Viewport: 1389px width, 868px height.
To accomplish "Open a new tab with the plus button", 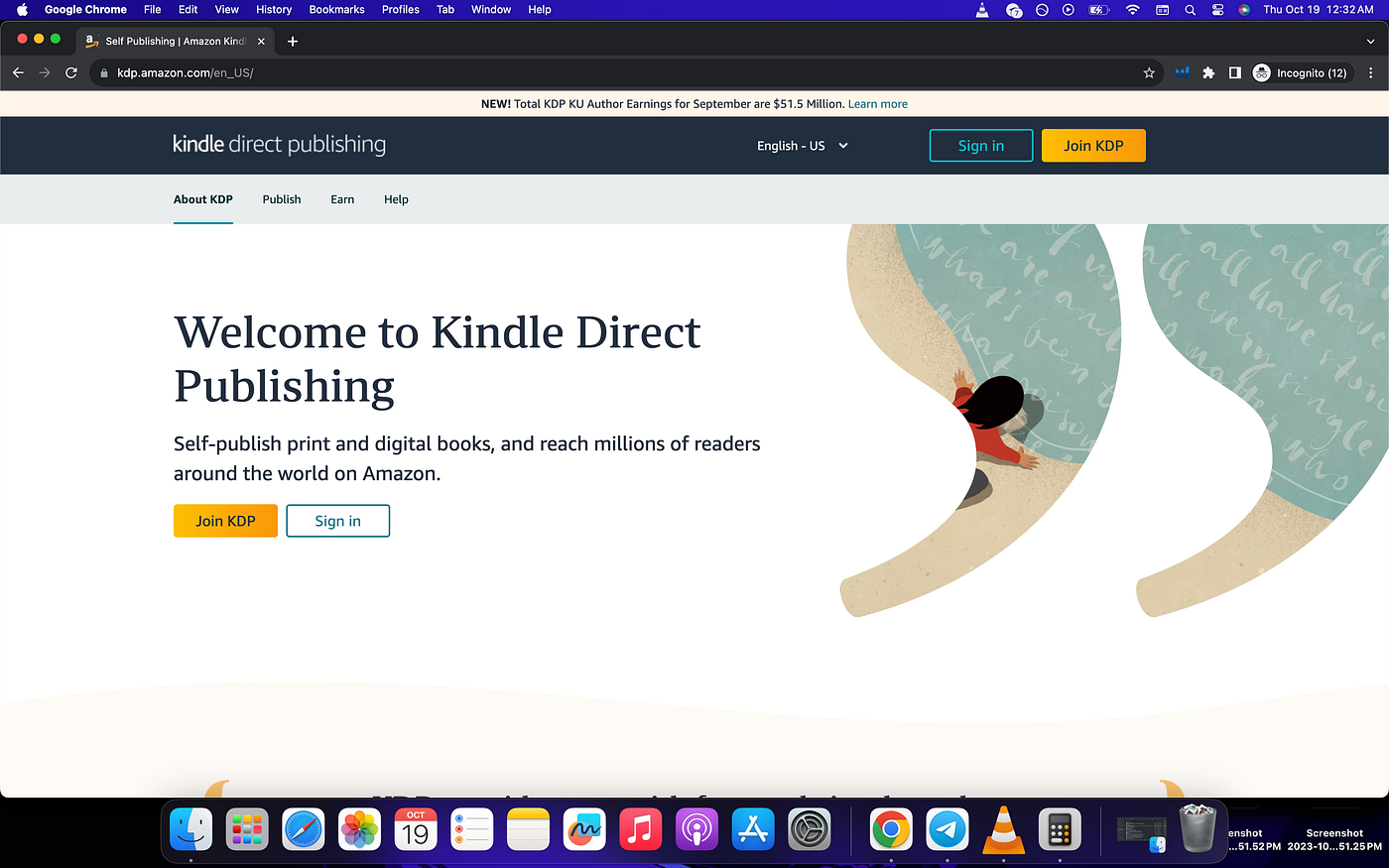I will coord(293,41).
